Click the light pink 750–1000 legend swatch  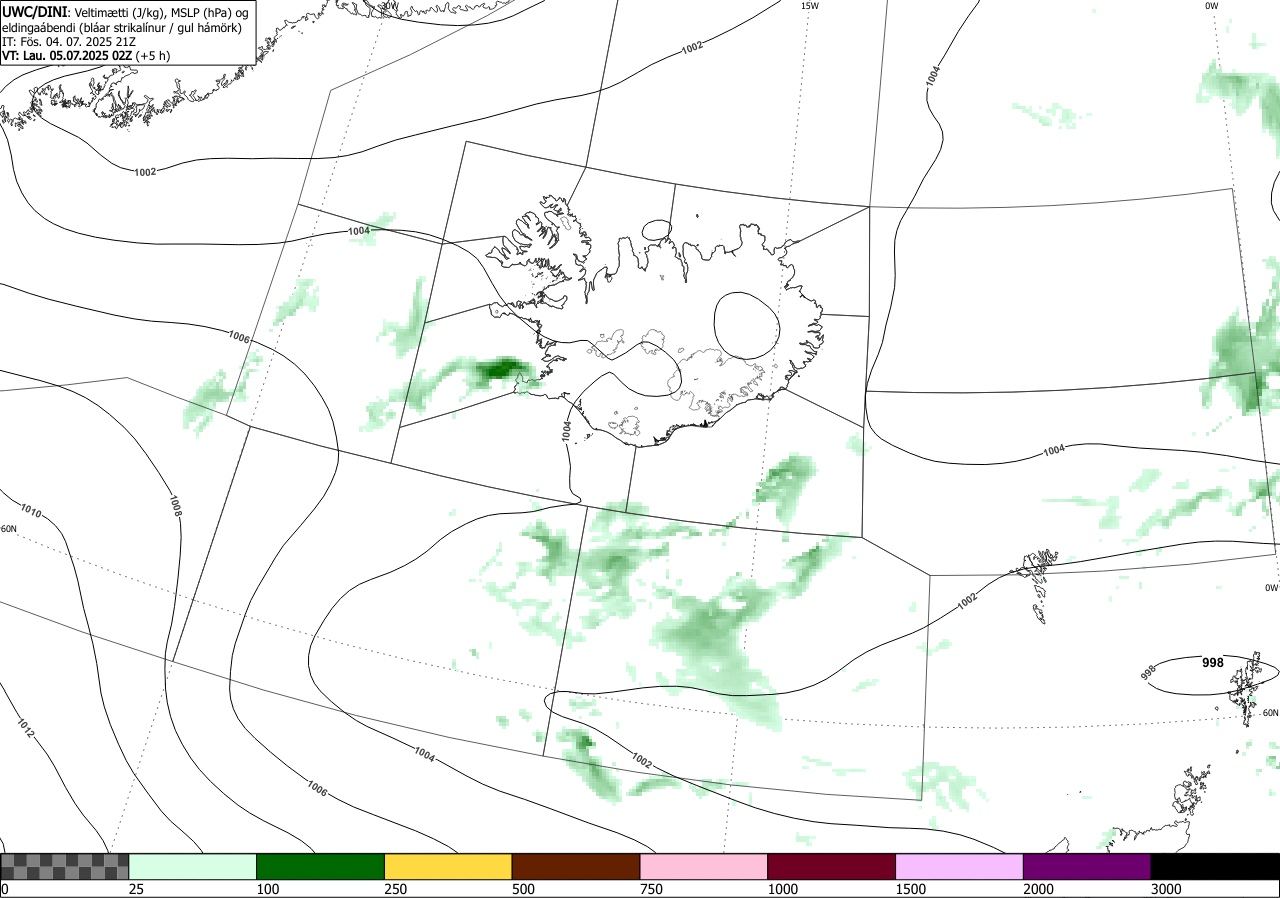[x=704, y=866]
